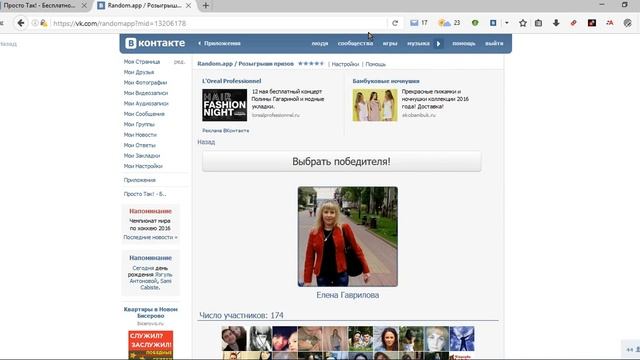
Task: Click the app star rating
Action: click(311, 64)
